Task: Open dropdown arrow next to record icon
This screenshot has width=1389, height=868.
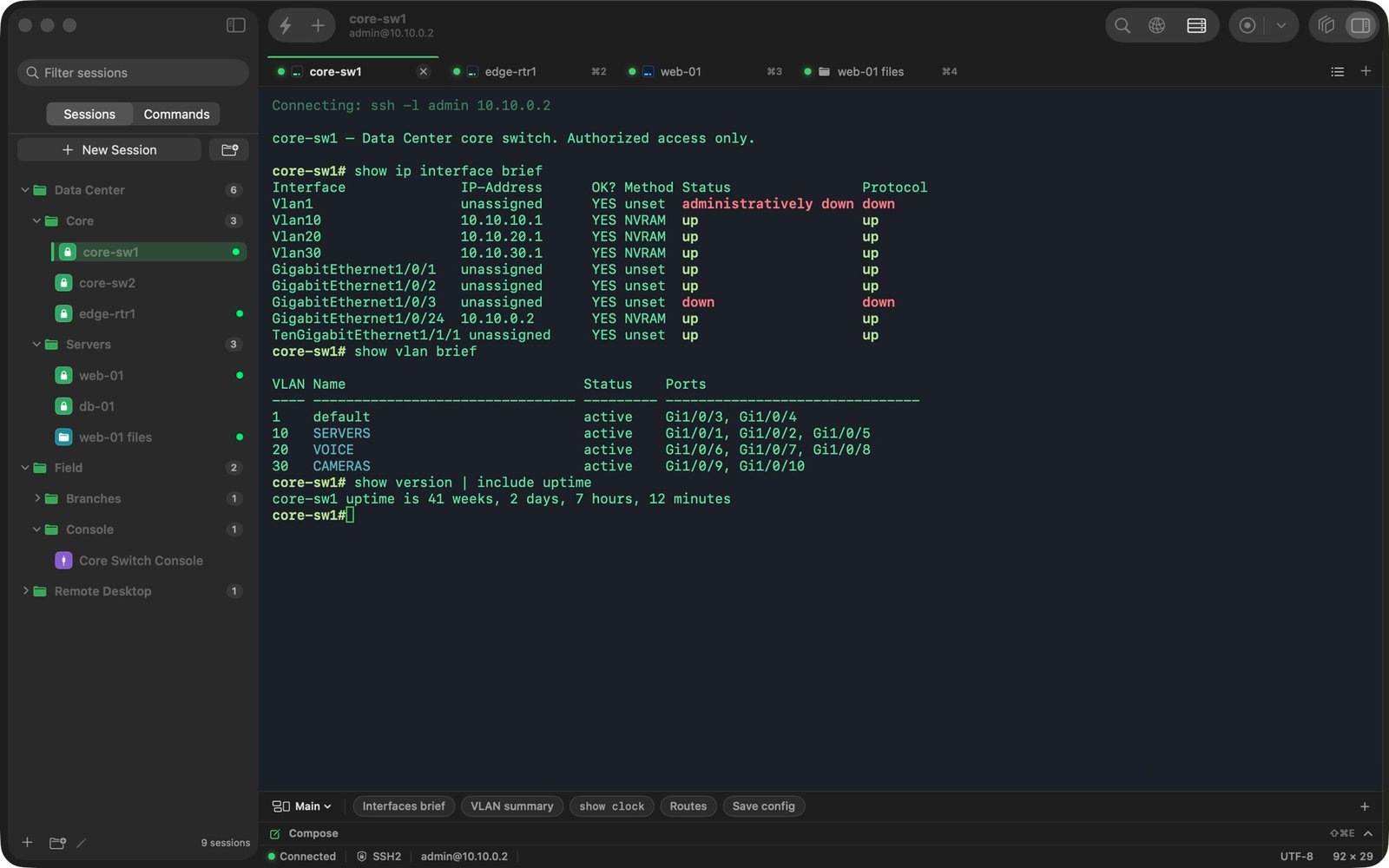Action: click(x=1280, y=25)
